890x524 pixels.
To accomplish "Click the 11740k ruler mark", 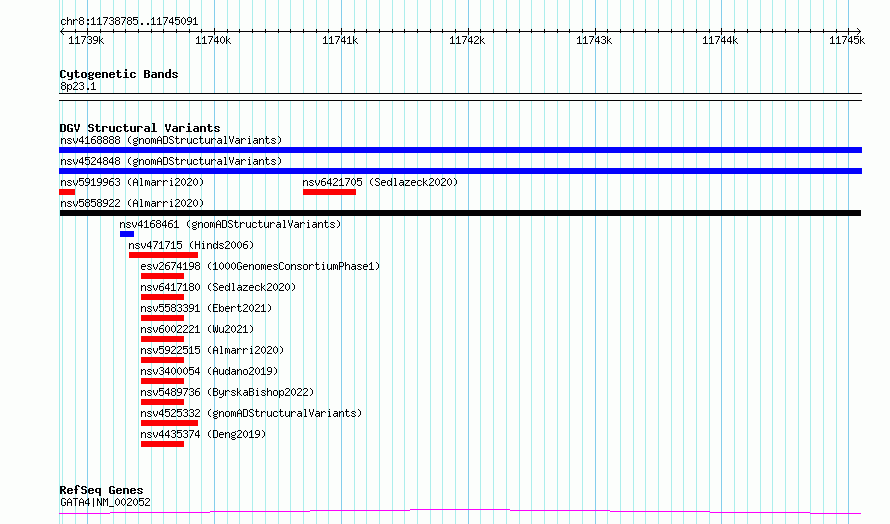I will [x=213, y=40].
